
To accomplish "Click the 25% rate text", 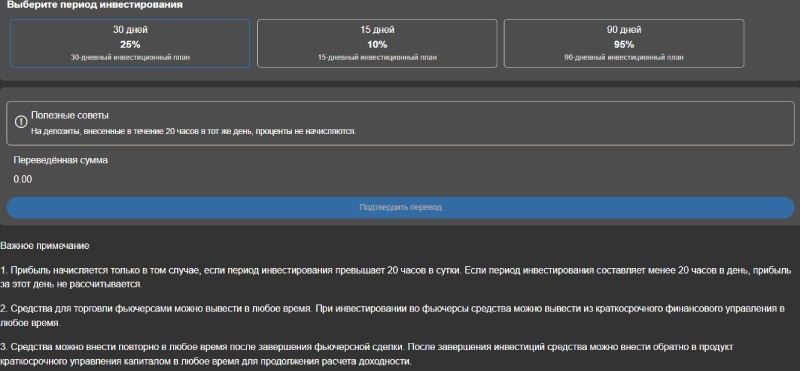I will tap(130, 44).
